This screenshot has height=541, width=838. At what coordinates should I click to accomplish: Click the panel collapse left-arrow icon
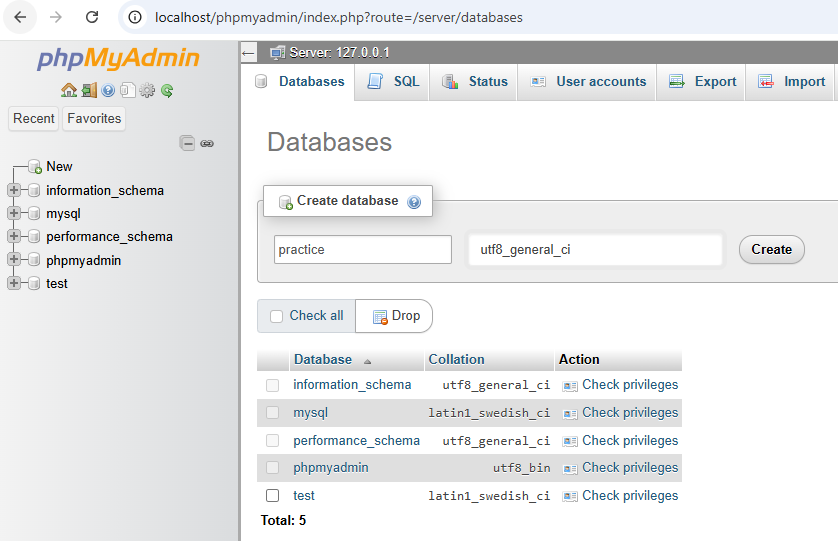click(248, 53)
